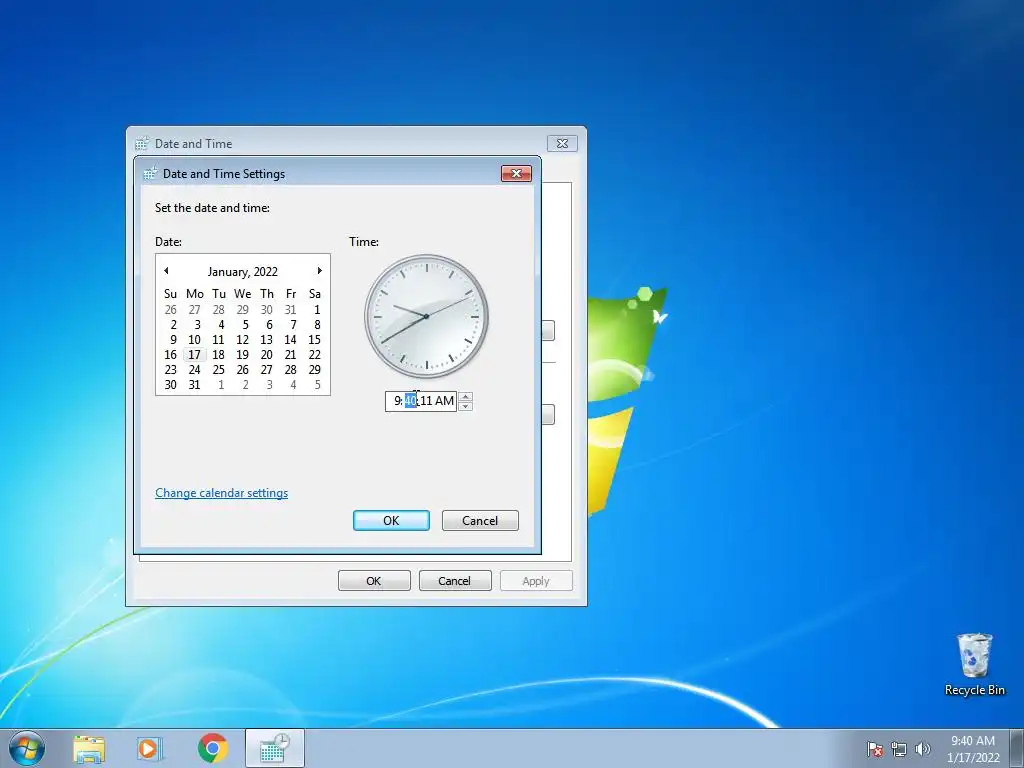Viewport: 1024px width, 768px height.
Task: Go to next month in calendar
Action: coord(319,270)
